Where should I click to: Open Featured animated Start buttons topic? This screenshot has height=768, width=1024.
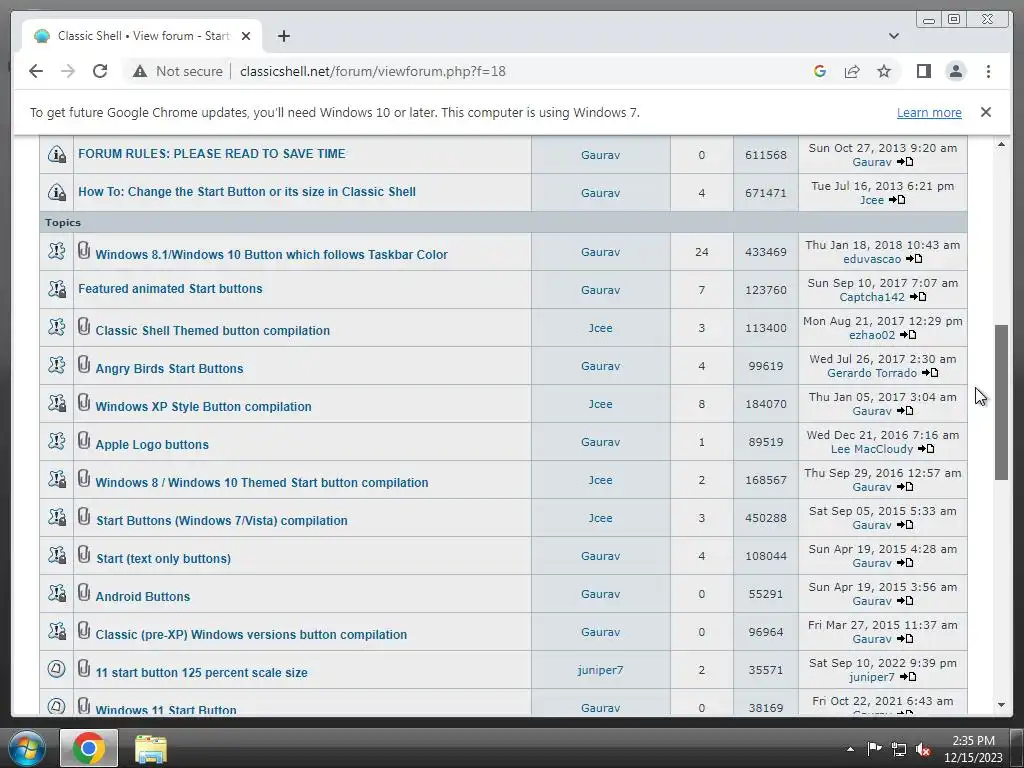(x=170, y=289)
